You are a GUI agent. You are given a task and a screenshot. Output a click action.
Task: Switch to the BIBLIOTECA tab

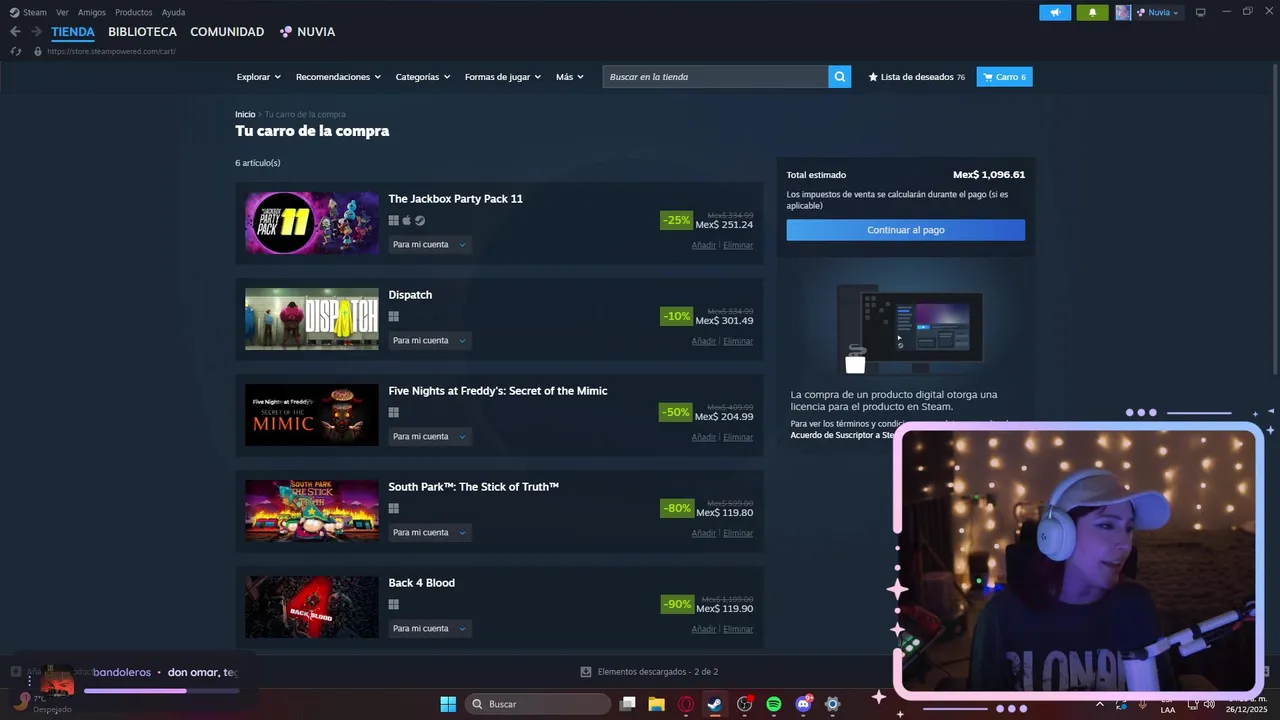coord(142,32)
